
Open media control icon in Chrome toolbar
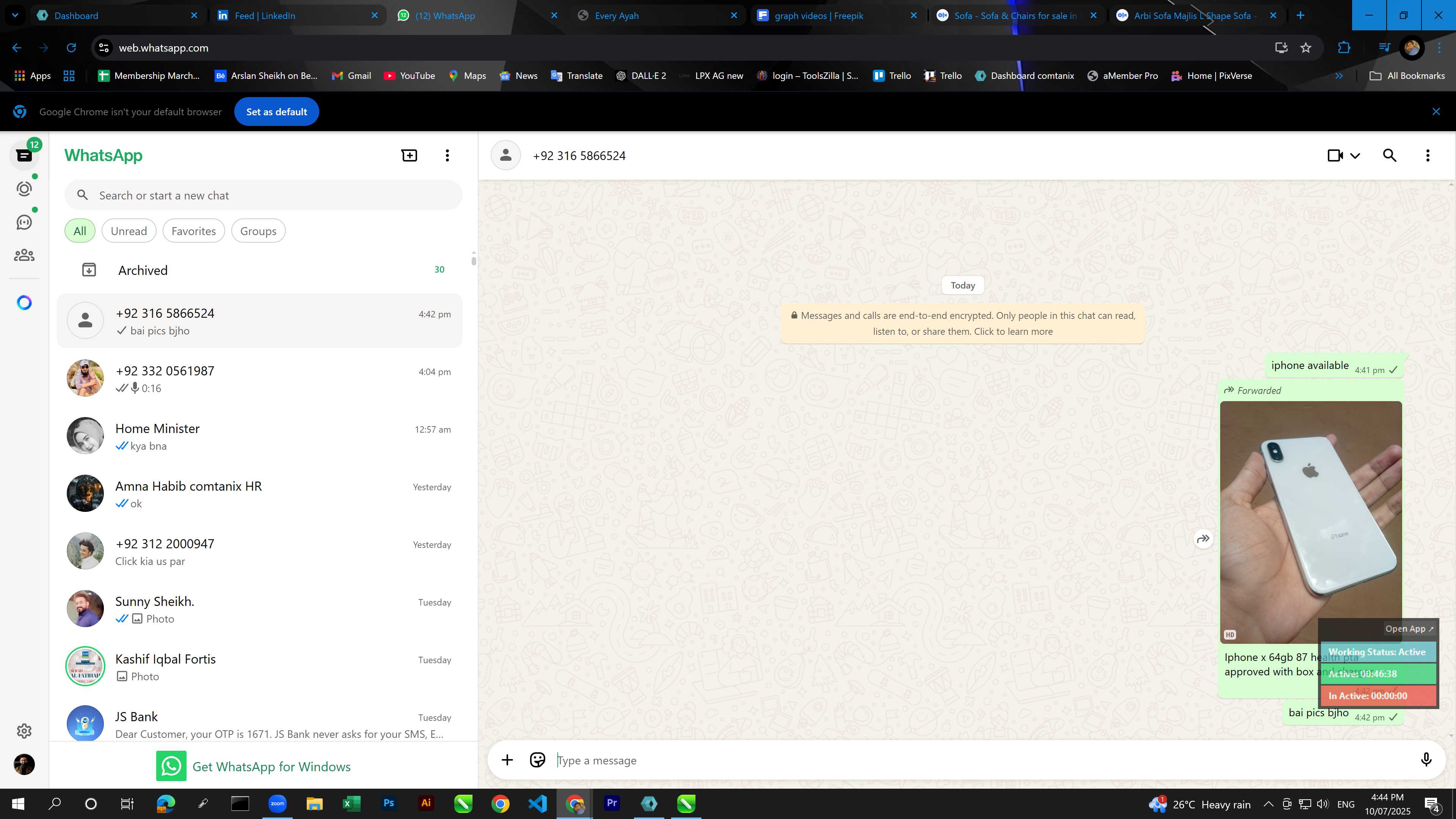[x=1384, y=48]
